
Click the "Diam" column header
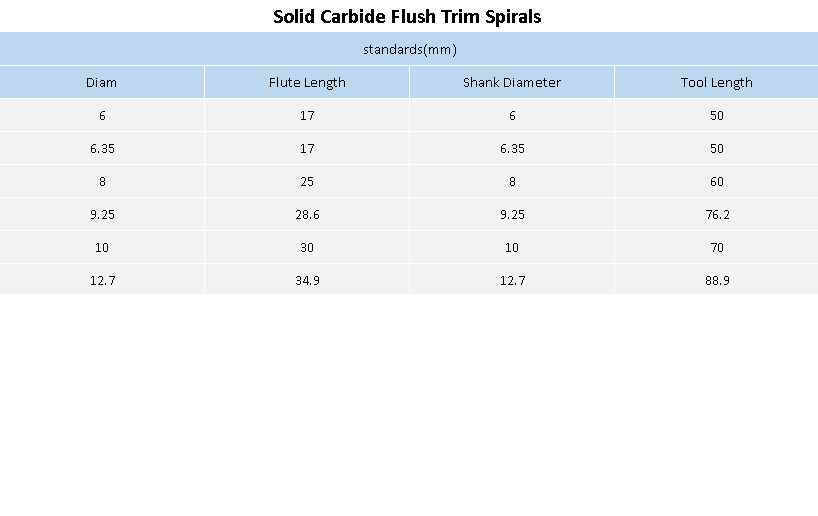click(x=102, y=82)
